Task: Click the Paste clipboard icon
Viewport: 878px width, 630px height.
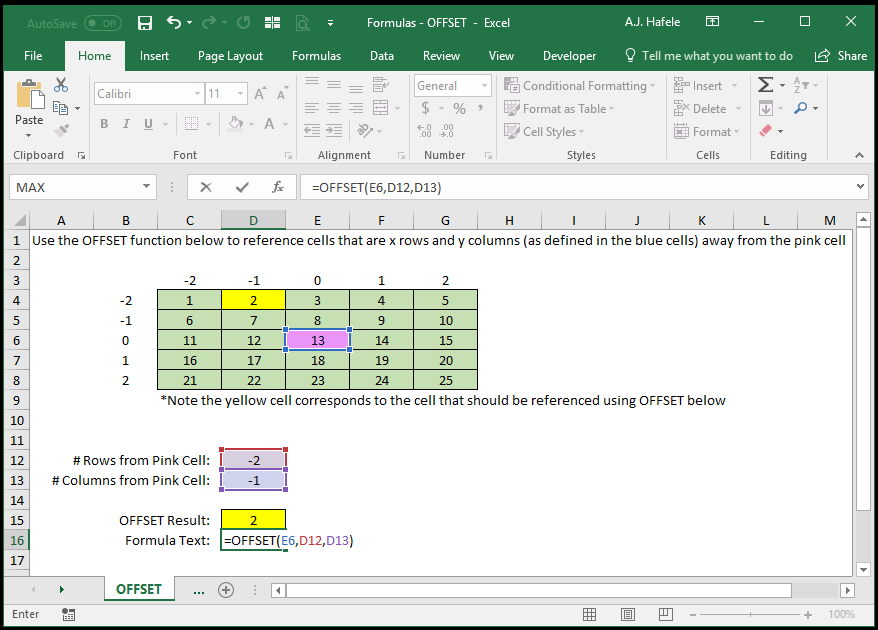Action: click(30, 95)
